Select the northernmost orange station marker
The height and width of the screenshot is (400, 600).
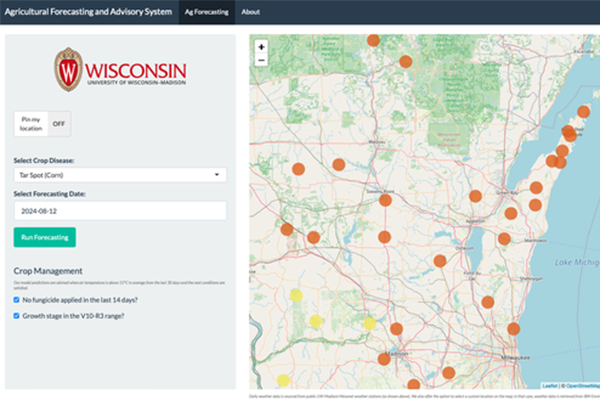click(x=373, y=40)
